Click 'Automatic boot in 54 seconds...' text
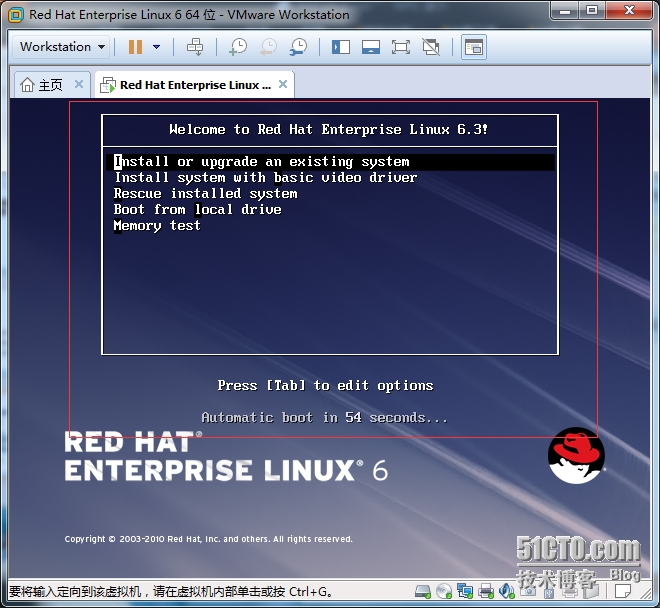660x608 pixels. [x=325, y=417]
